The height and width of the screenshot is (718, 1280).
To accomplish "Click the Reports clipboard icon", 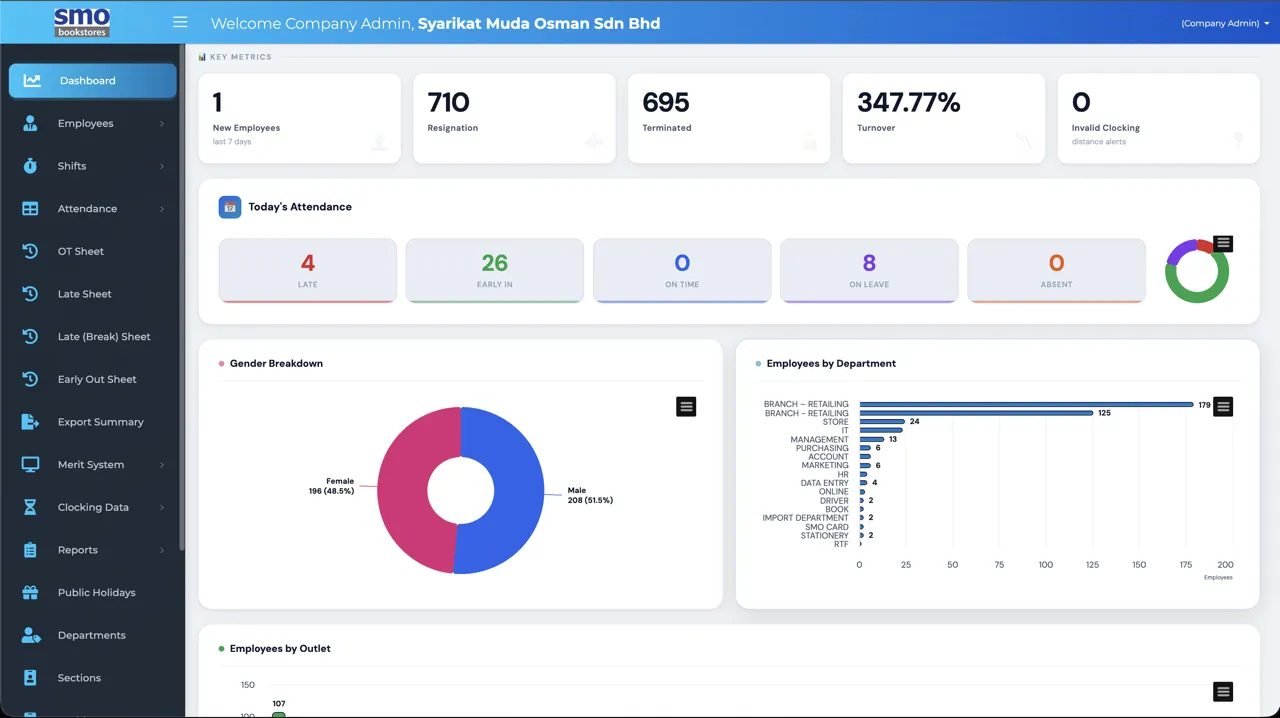I will click(x=30, y=550).
